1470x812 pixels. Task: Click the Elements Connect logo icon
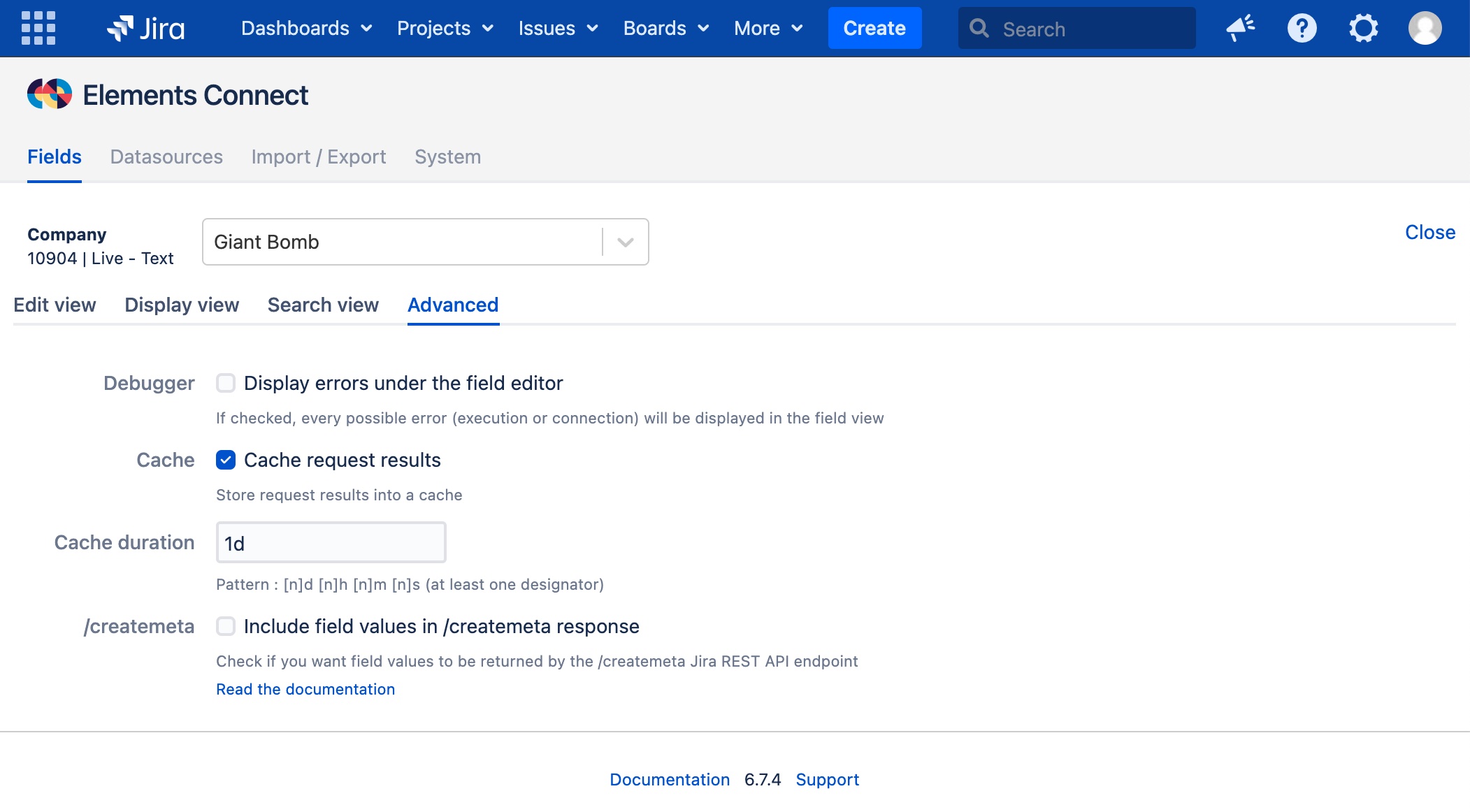[49, 94]
